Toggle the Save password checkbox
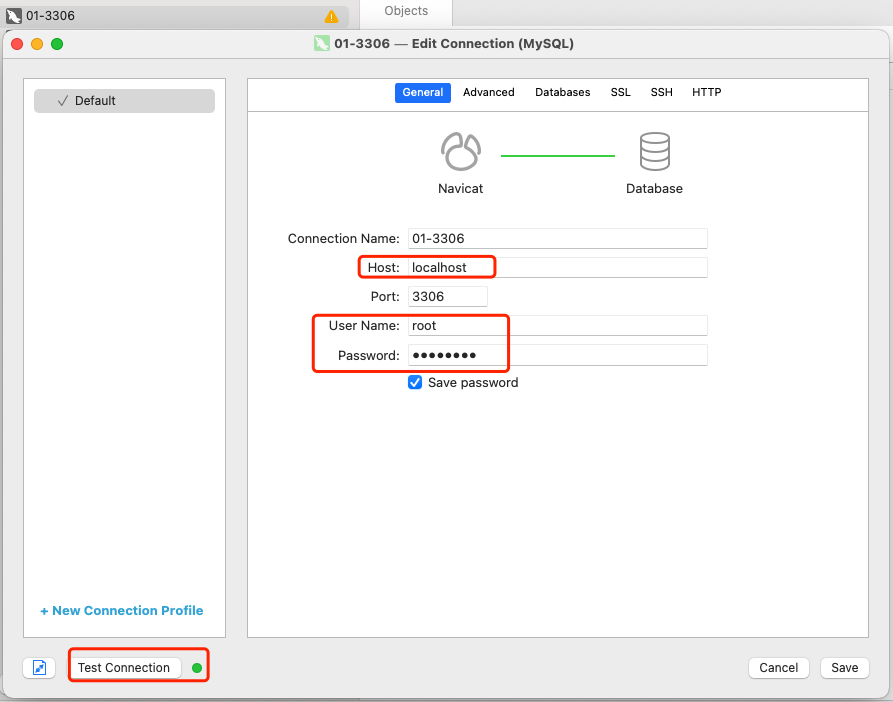893x702 pixels. pyautogui.click(x=415, y=382)
